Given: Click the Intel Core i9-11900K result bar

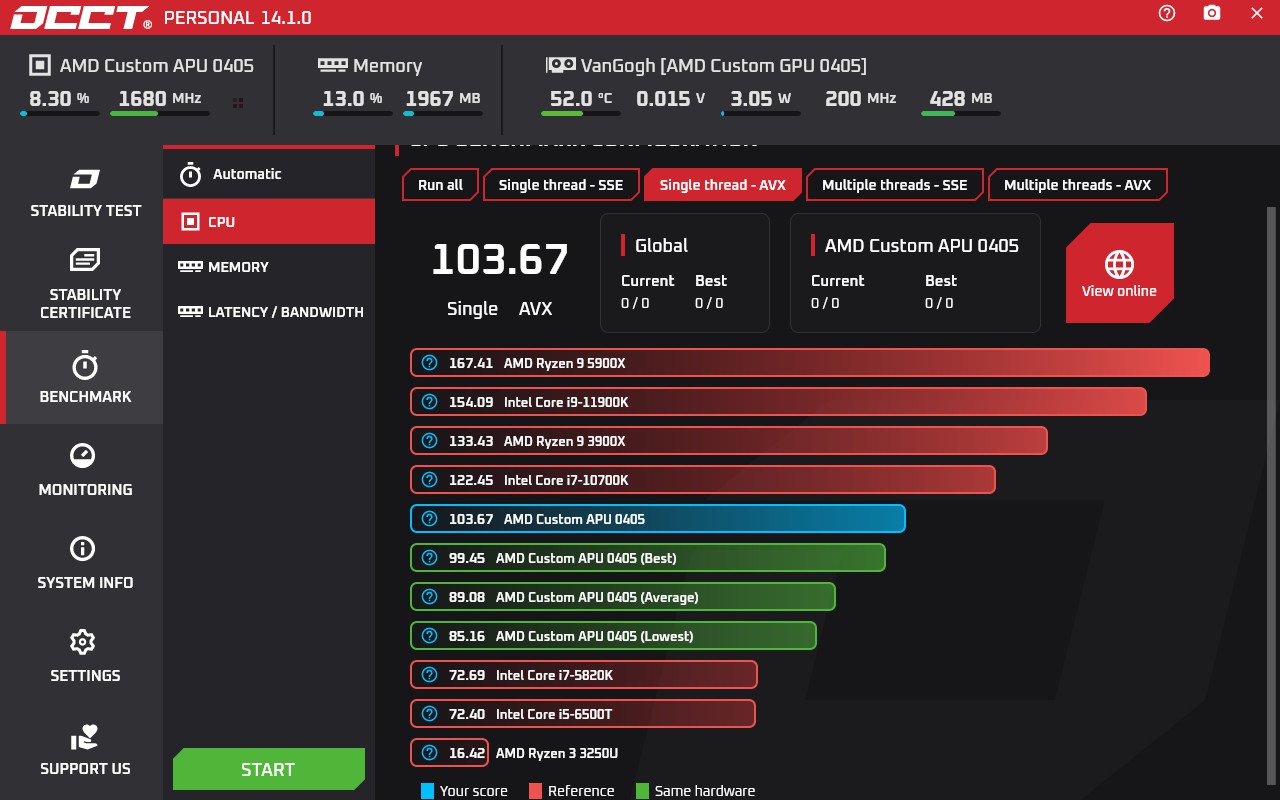Looking at the screenshot, I should pos(778,402).
